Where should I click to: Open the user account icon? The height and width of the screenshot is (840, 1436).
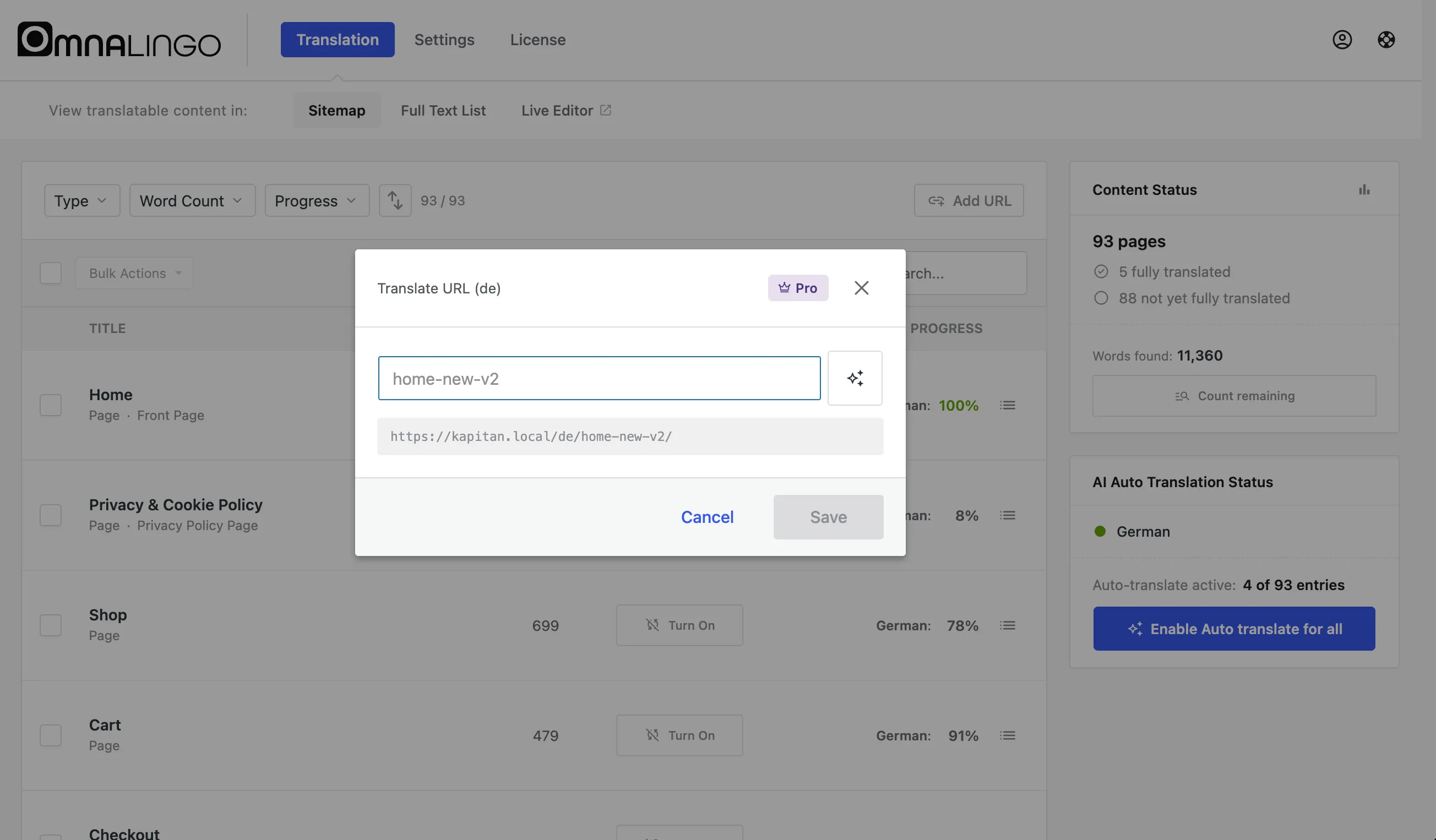click(x=1342, y=39)
